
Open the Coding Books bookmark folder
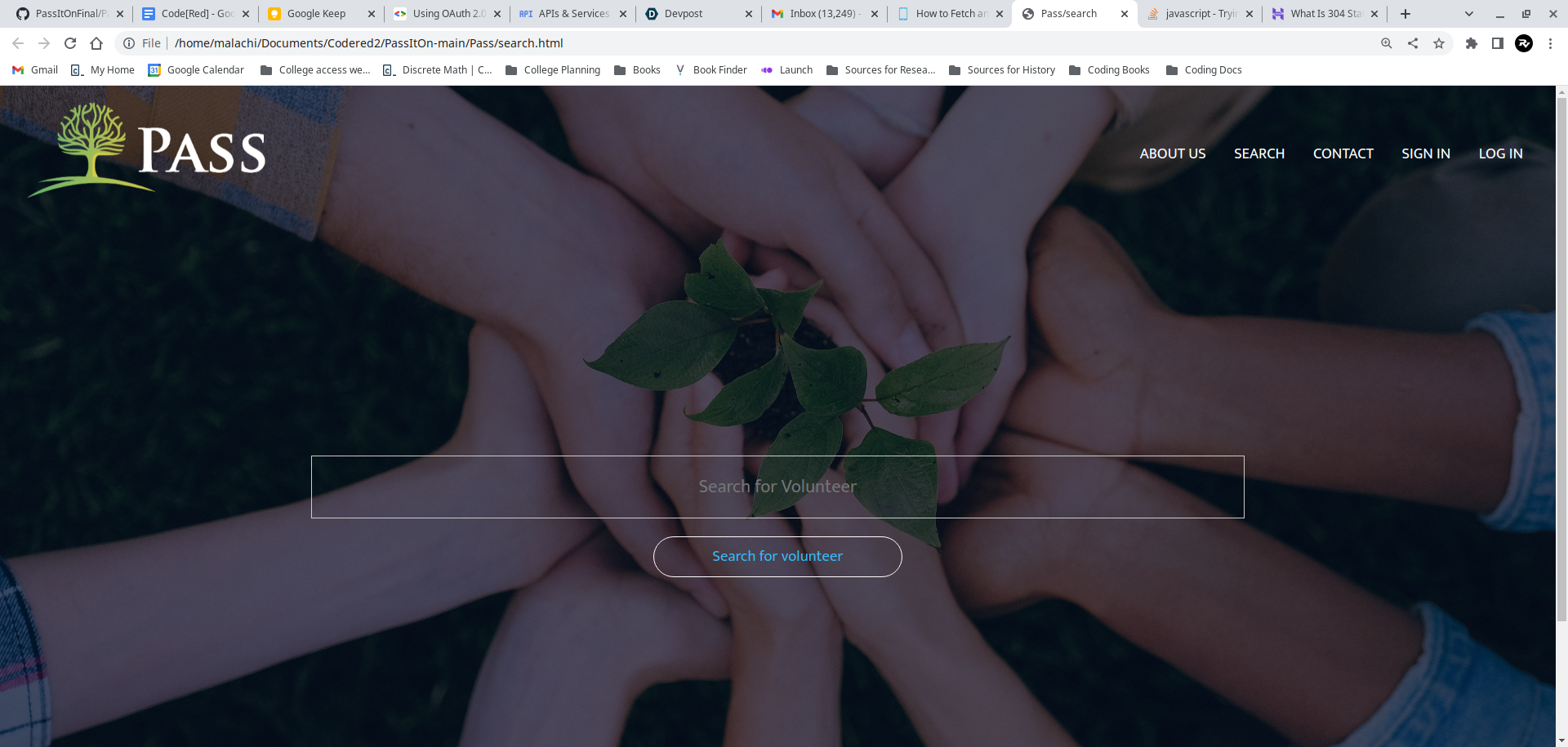point(1109,70)
